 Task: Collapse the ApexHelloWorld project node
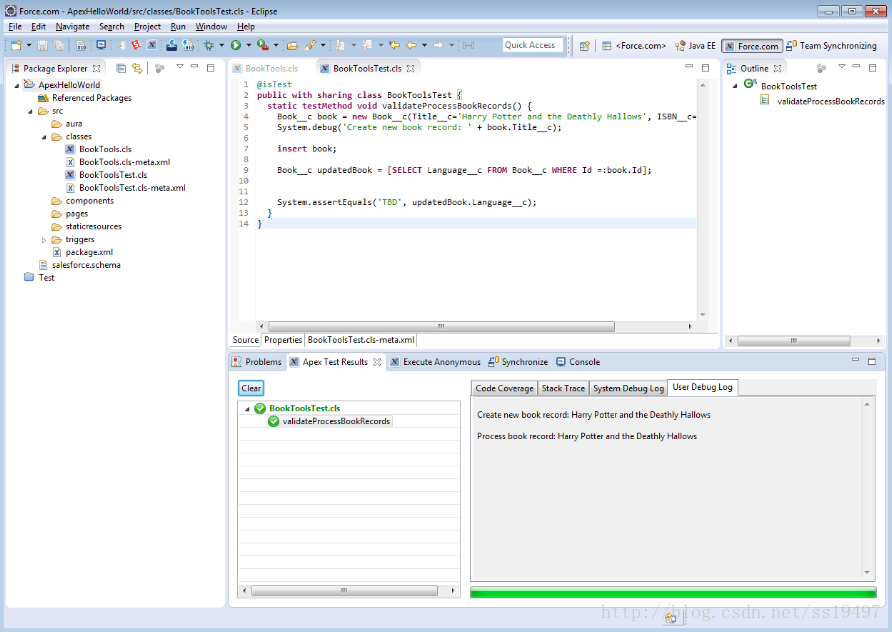17,85
